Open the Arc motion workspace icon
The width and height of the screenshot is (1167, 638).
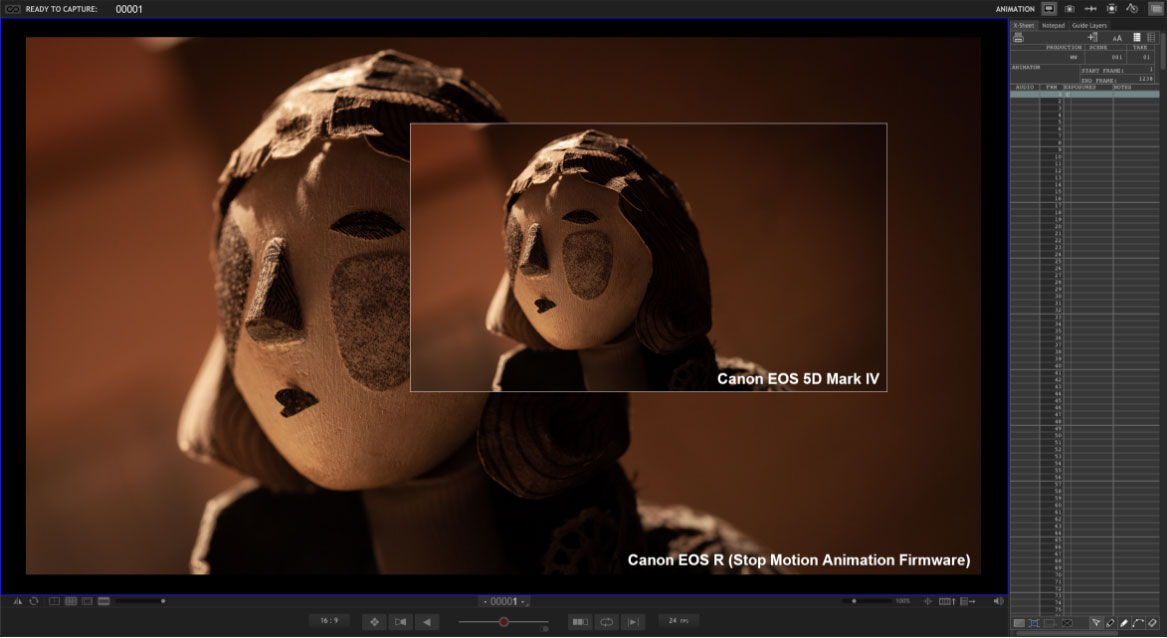click(x=1133, y=8)
